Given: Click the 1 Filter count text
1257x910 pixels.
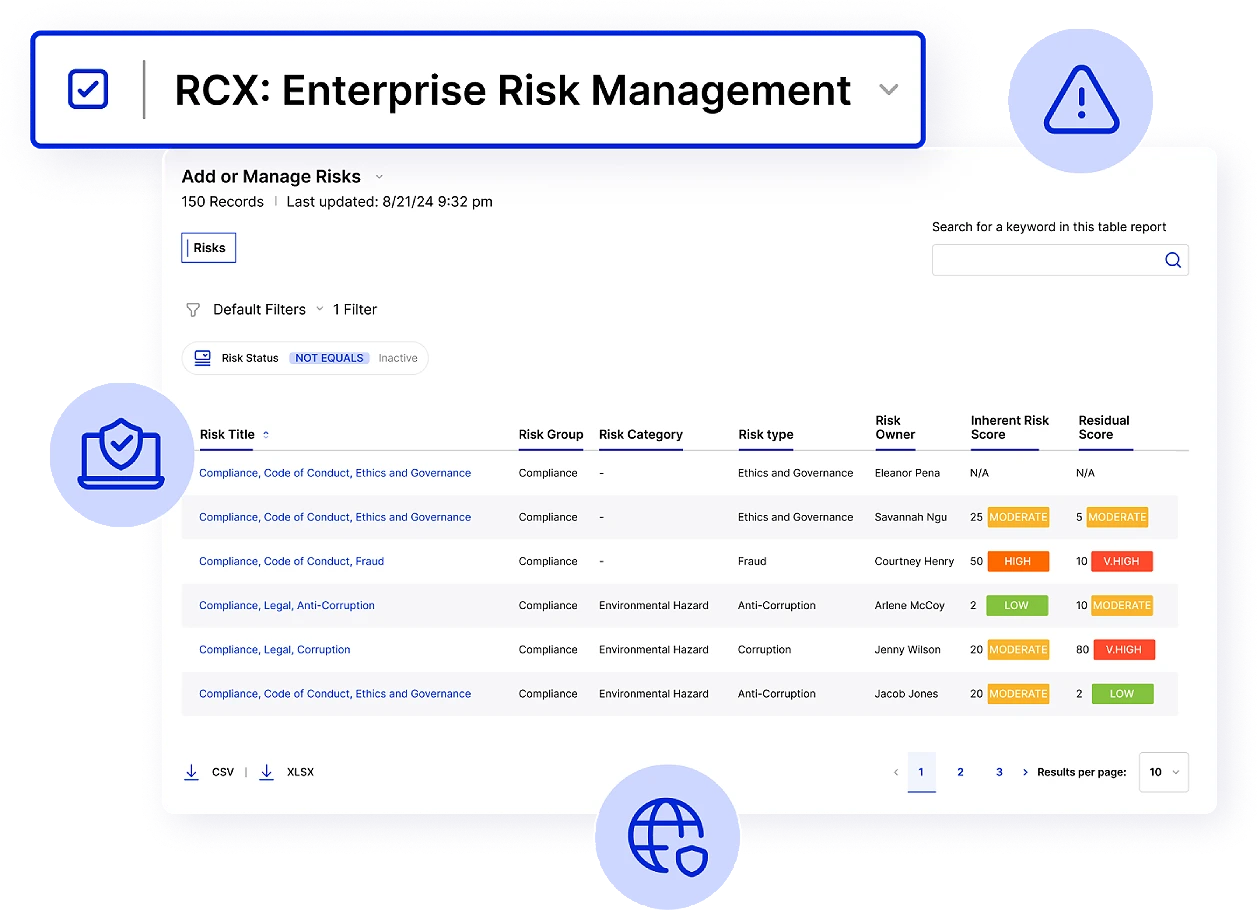Looking at the screenshot, I should 355,310.
